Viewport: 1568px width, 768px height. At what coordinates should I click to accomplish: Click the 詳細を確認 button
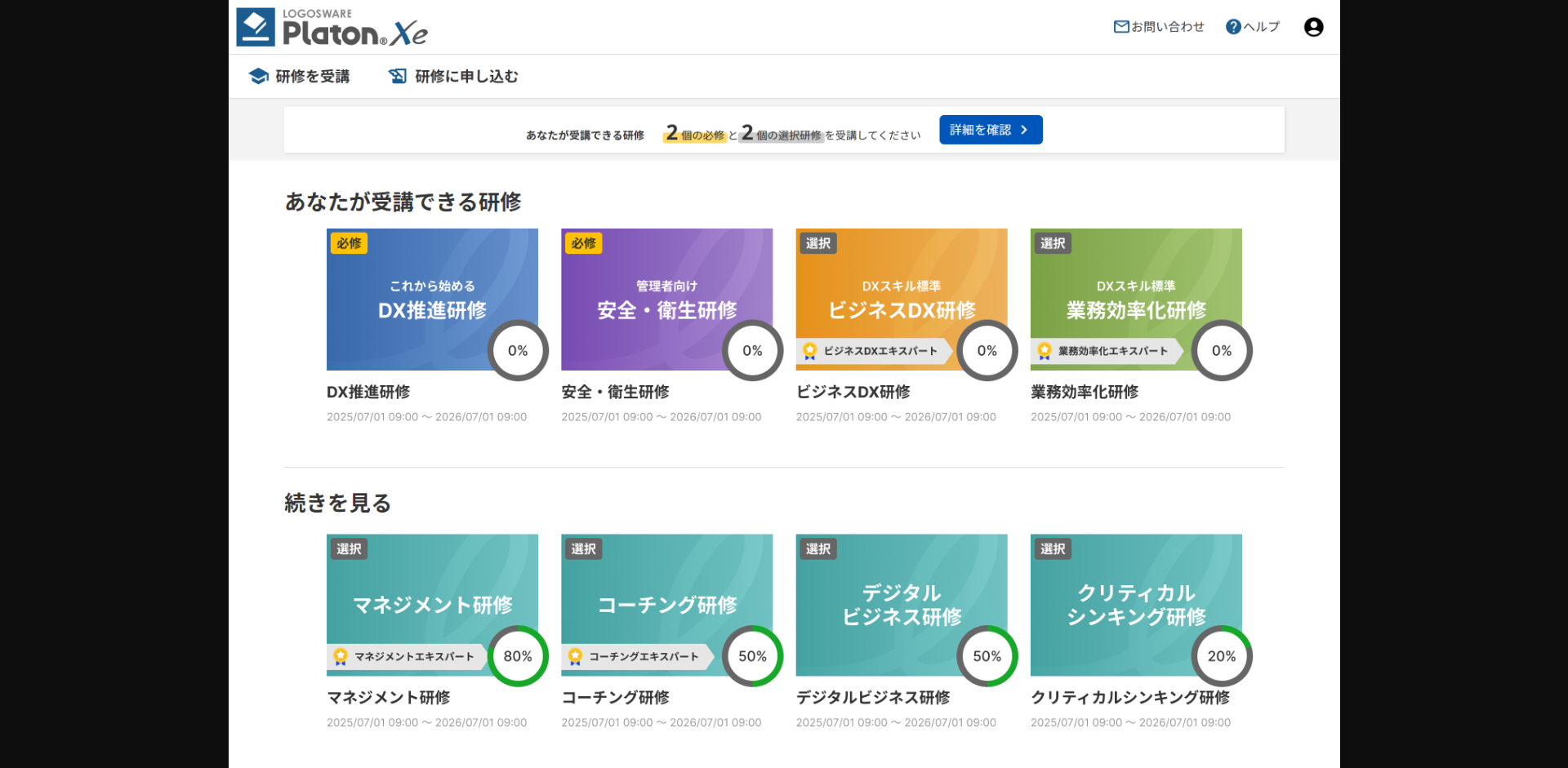(x=990, y=129)
